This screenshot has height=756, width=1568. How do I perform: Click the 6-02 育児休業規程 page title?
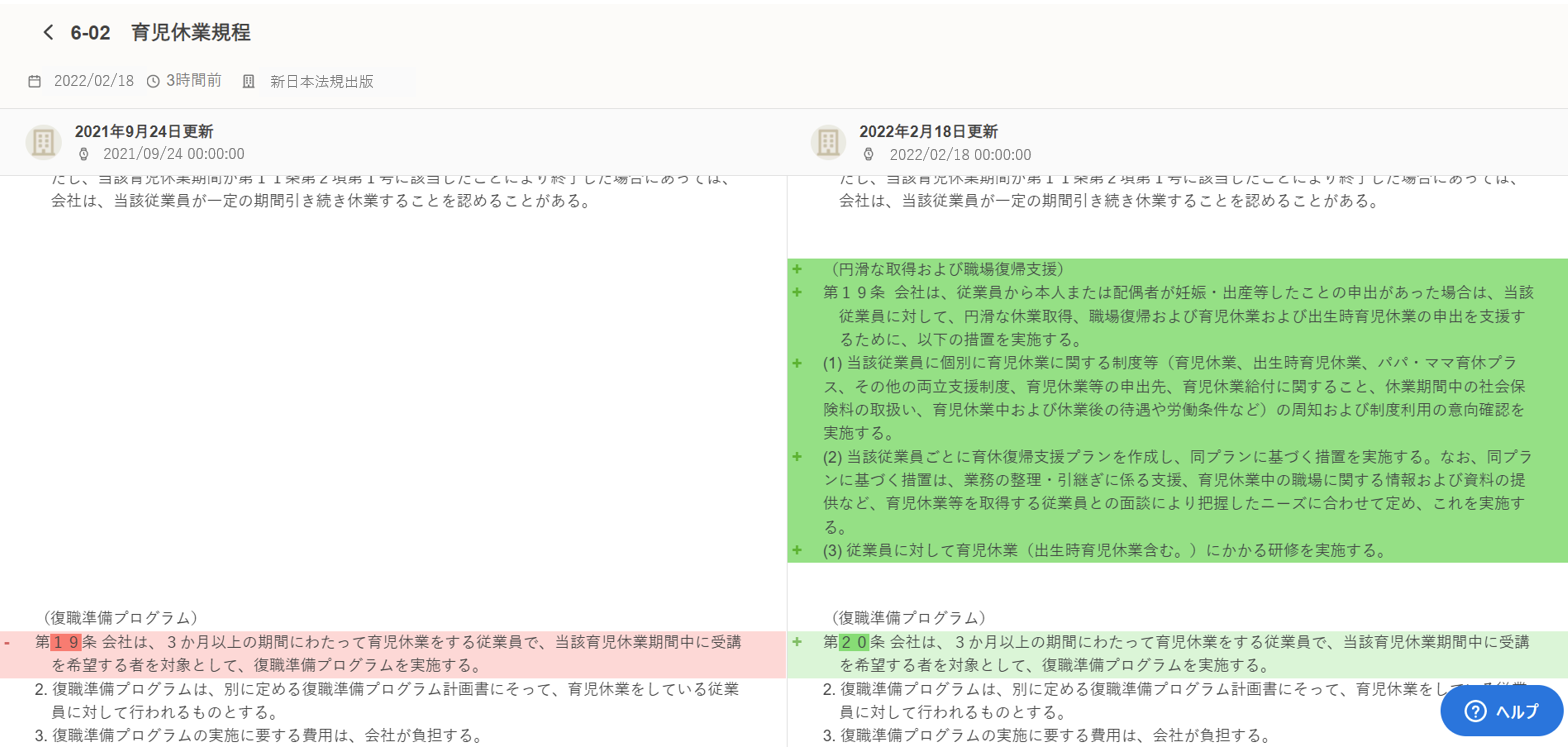pyautogui.click(x=160, y=33)
